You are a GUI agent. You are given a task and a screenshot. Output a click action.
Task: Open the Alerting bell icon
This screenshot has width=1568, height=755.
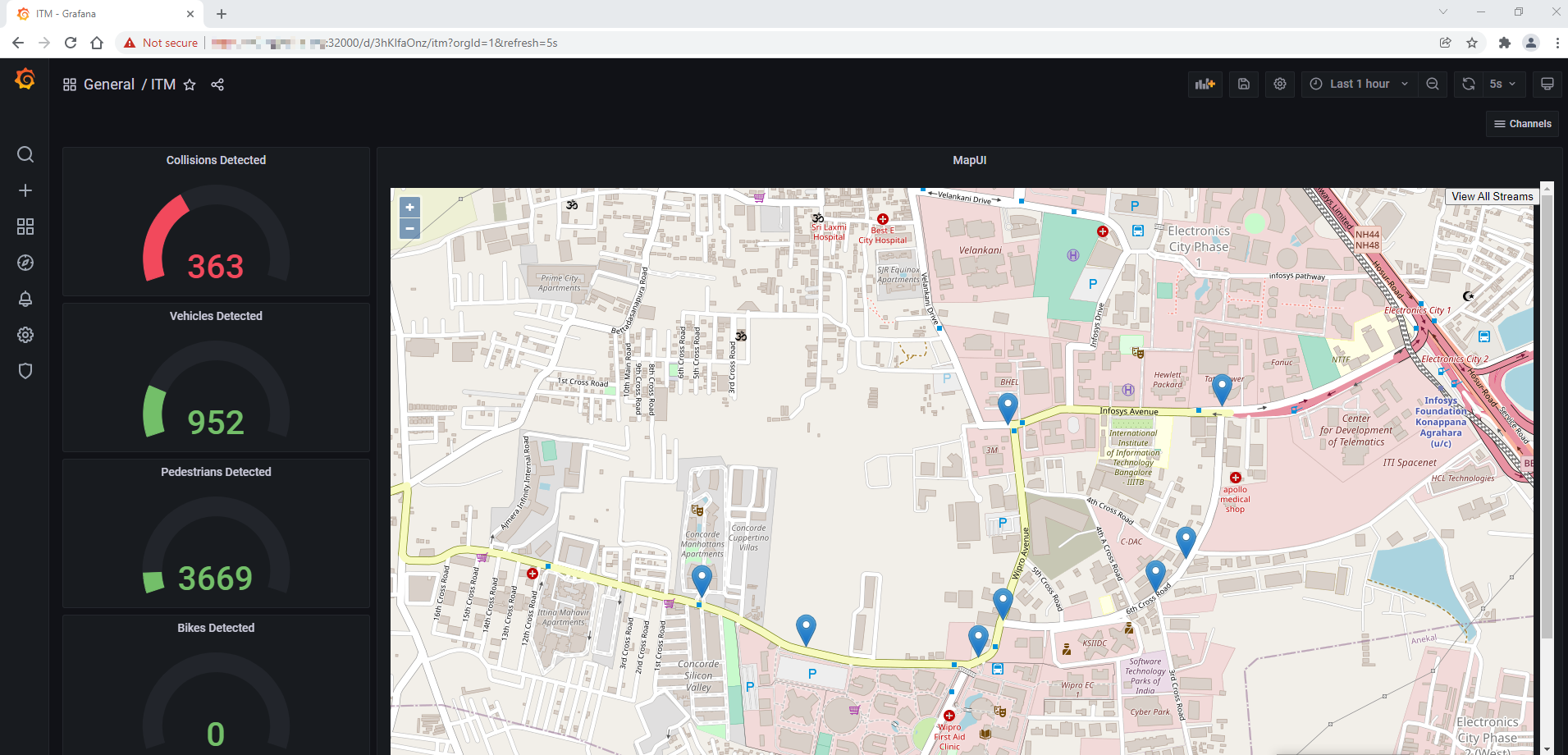click(25, 299)
